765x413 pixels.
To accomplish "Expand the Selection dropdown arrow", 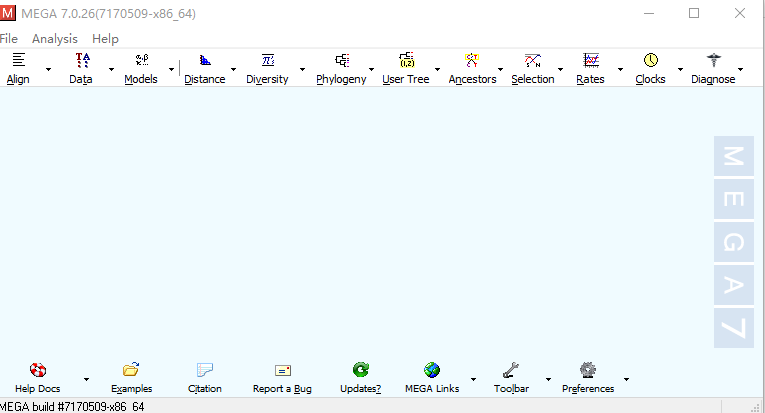I will (560, 69).
